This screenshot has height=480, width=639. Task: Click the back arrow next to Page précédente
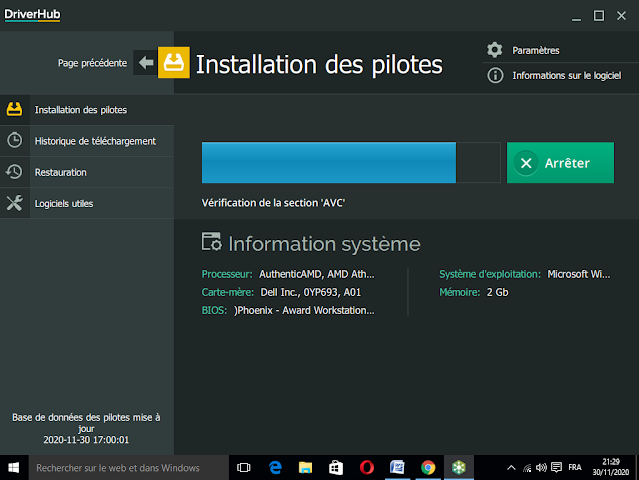click(145, 62)
